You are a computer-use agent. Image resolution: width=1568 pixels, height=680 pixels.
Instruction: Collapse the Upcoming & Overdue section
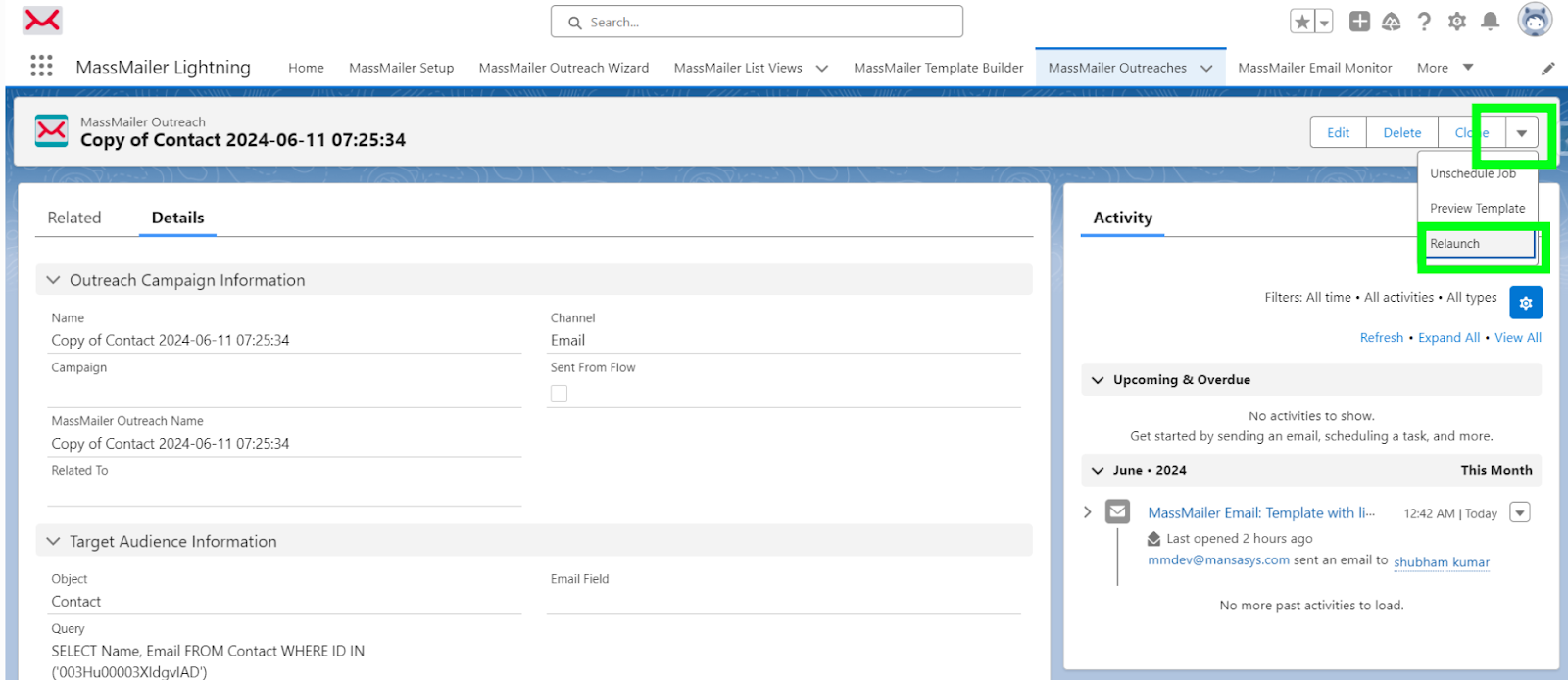(1311, 379)
